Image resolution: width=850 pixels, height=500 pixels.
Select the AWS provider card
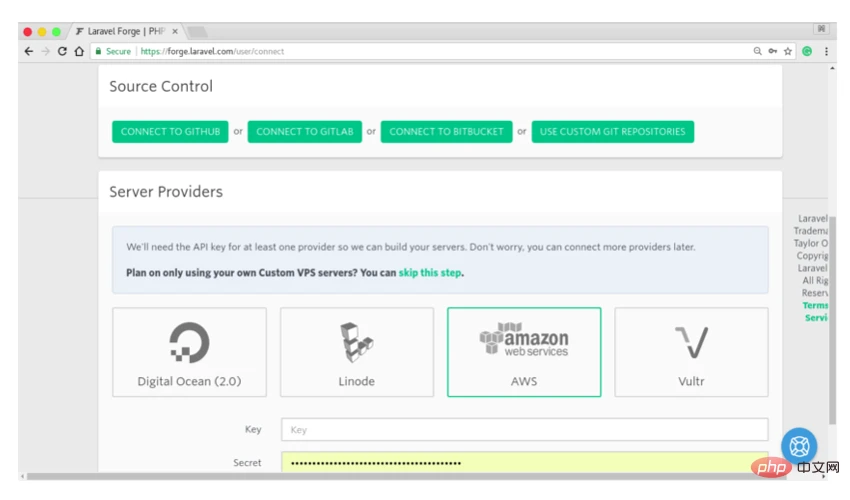coord(524,352)
